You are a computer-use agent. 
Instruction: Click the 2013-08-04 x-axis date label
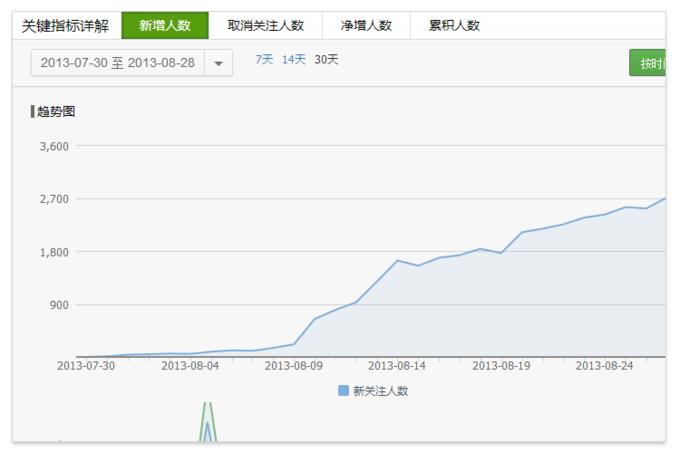coord(190,366)
